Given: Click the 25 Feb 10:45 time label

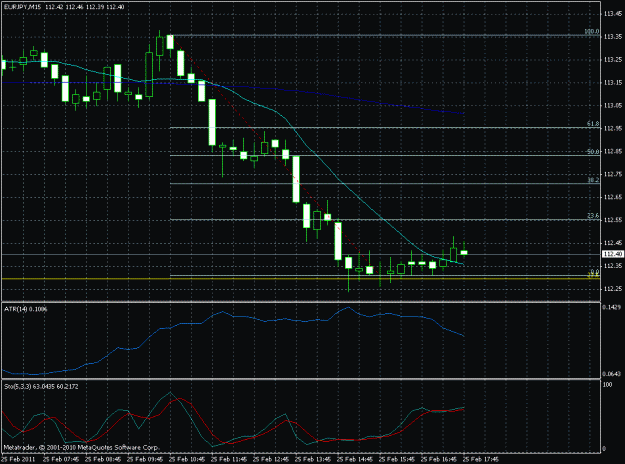Looking at the screenshot, I should (187, 459).
